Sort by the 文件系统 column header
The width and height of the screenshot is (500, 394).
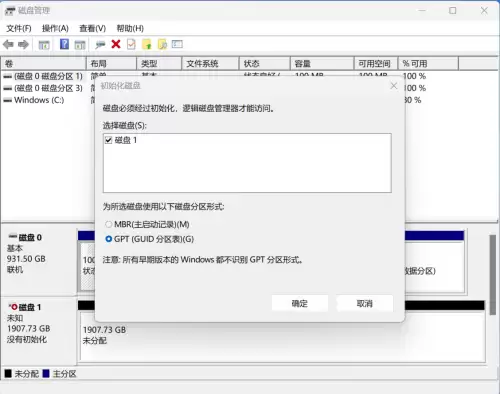(x=210, y=63)
